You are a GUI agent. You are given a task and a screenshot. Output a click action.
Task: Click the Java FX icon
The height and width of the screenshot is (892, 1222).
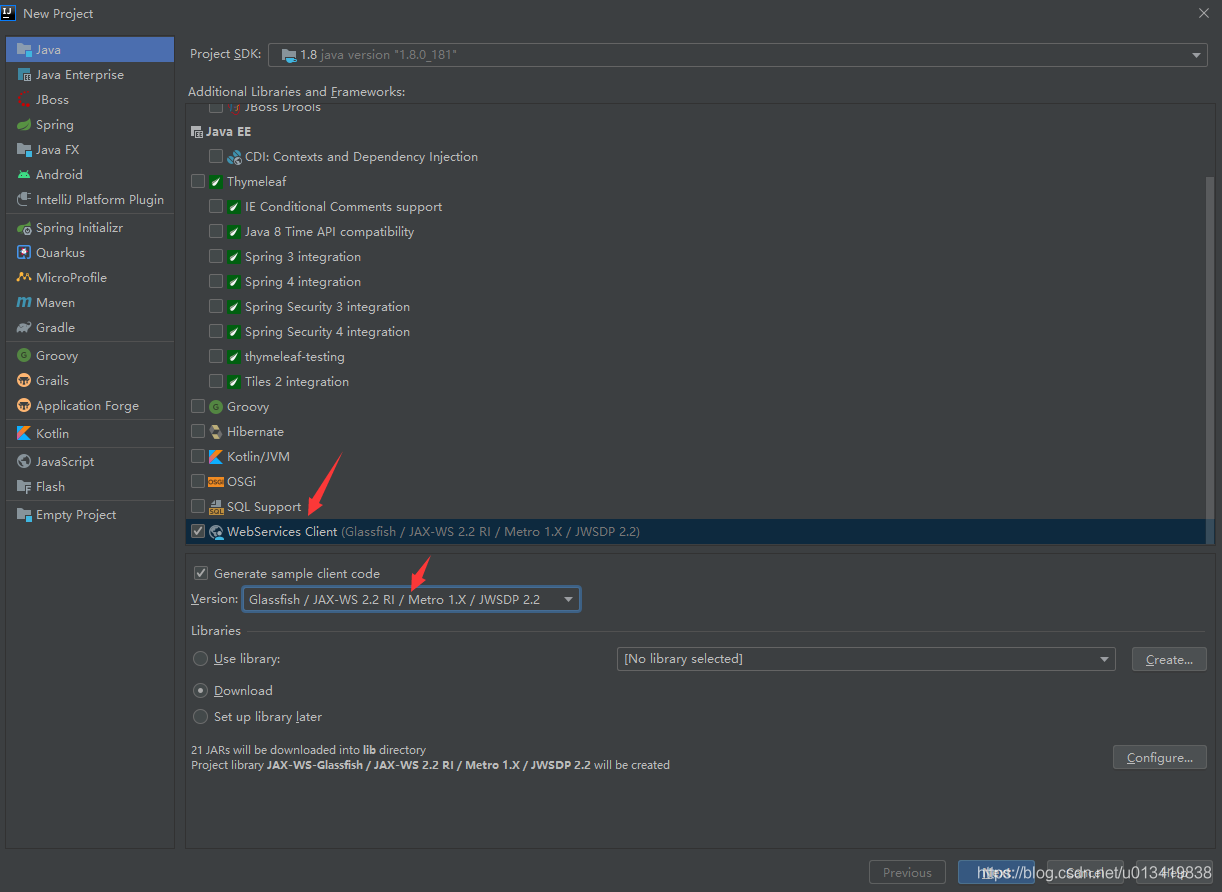[x=24, y=149]
